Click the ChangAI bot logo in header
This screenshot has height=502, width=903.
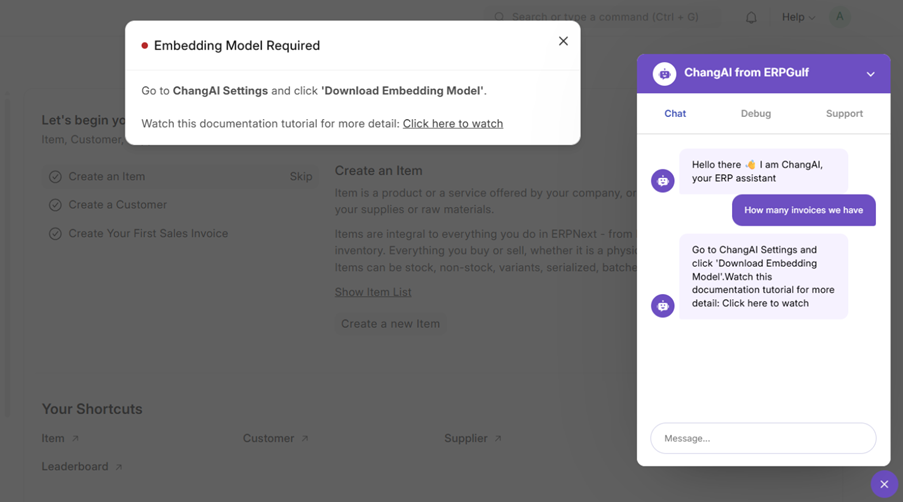click(x=664, y=74)
